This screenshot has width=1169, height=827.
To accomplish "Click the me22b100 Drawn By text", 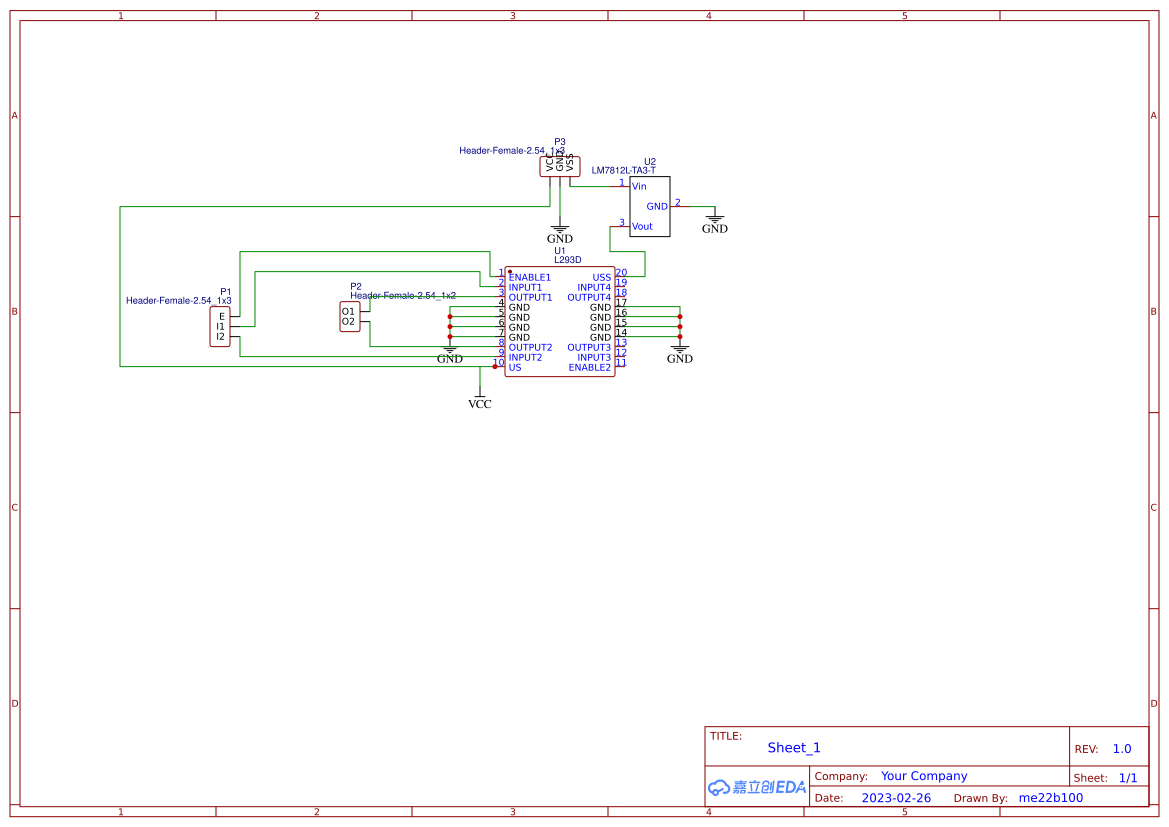I will point(1049,797).
